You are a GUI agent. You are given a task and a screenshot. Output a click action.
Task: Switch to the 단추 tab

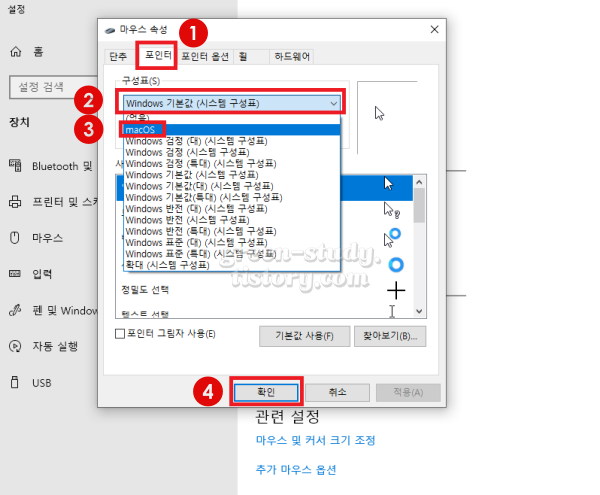tap(118, 57)
